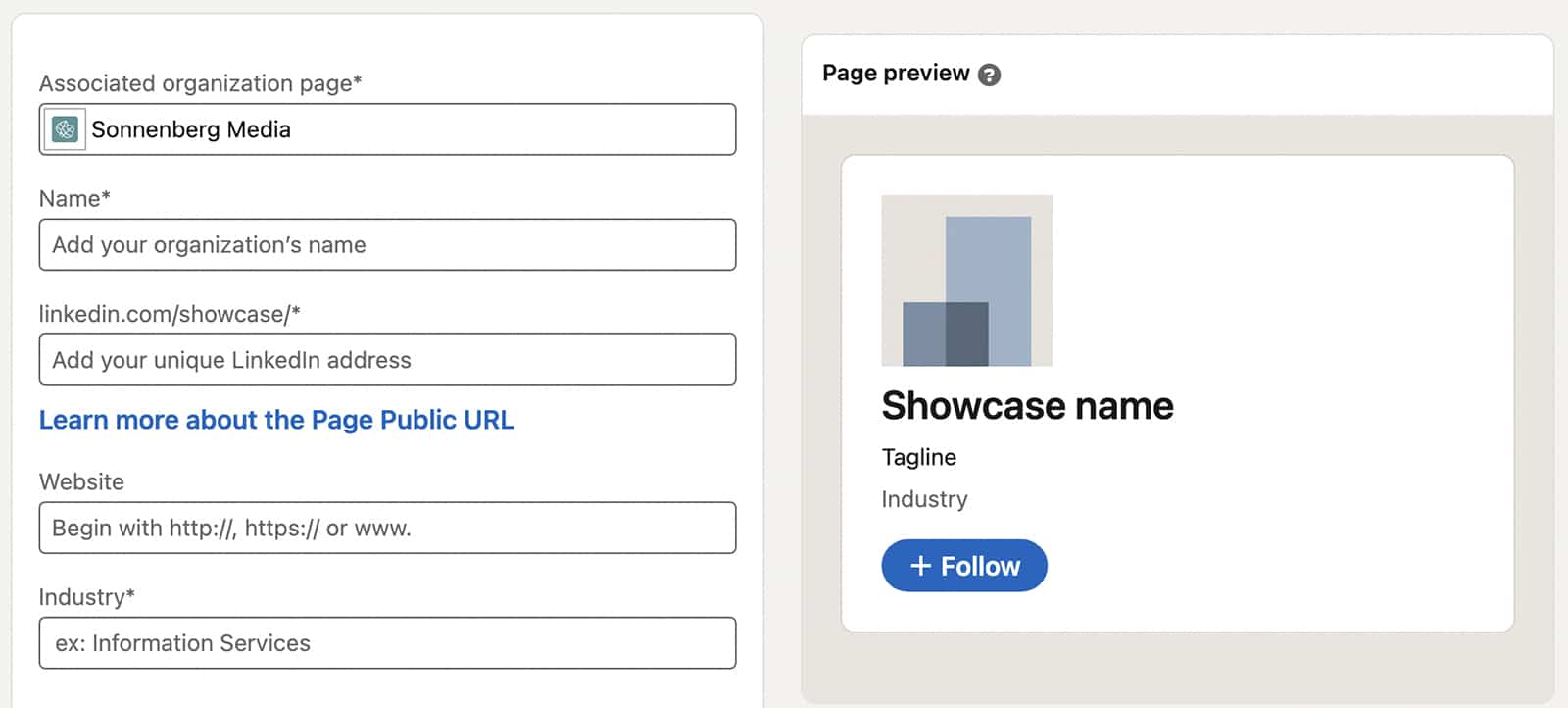Click the Website field label
Screen dimensions: 1568x708
(81, 481)
